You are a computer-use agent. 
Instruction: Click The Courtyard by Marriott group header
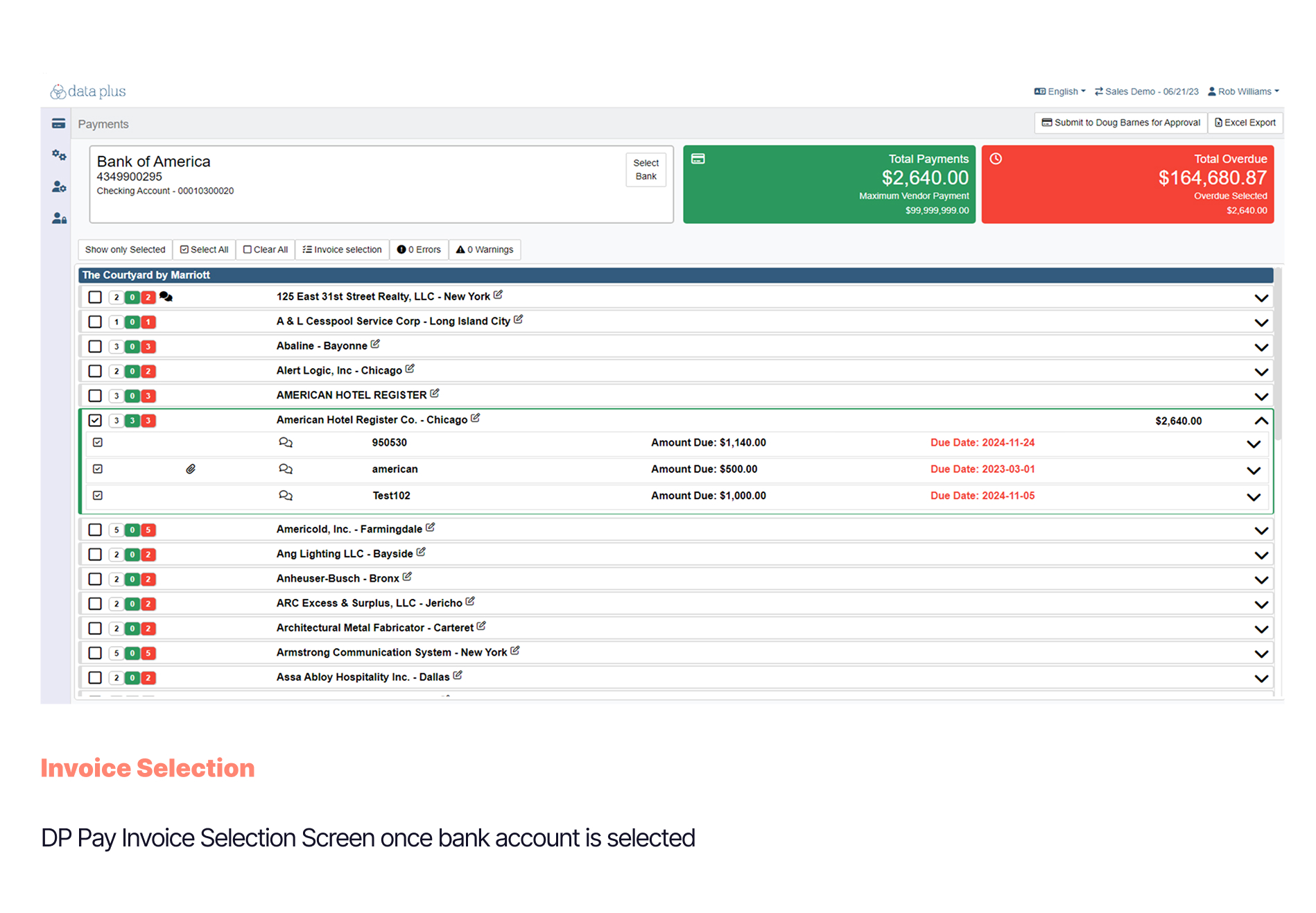pyautogui.click(x=676, y=275)
